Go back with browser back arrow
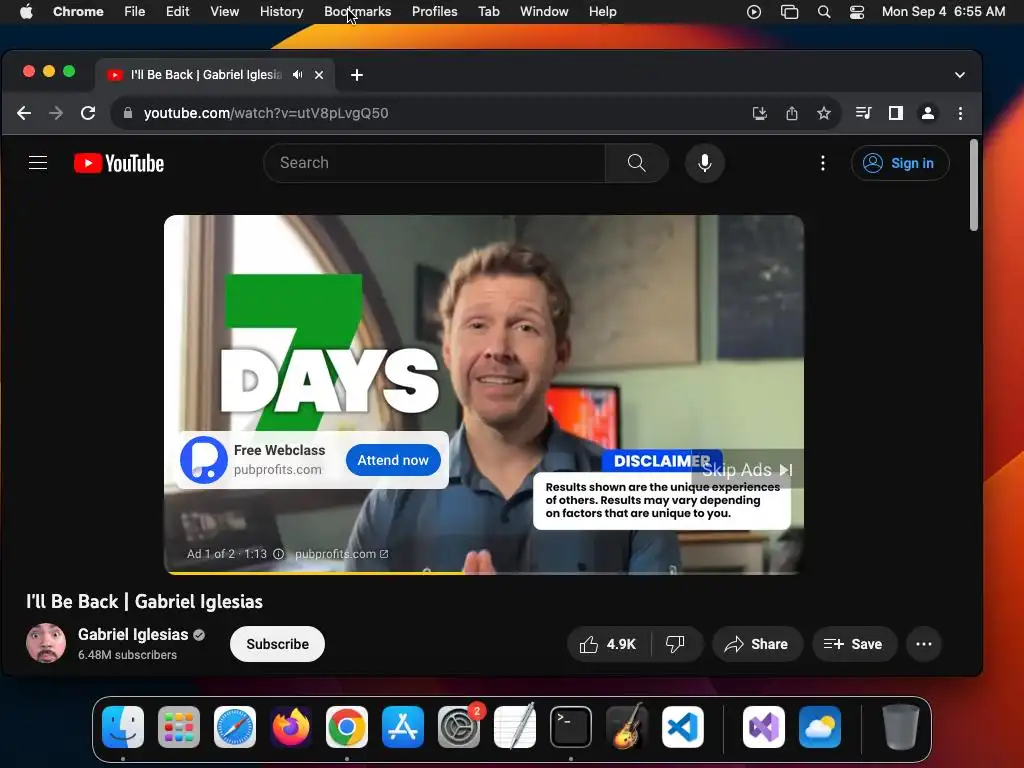 [x=24, y=113]
